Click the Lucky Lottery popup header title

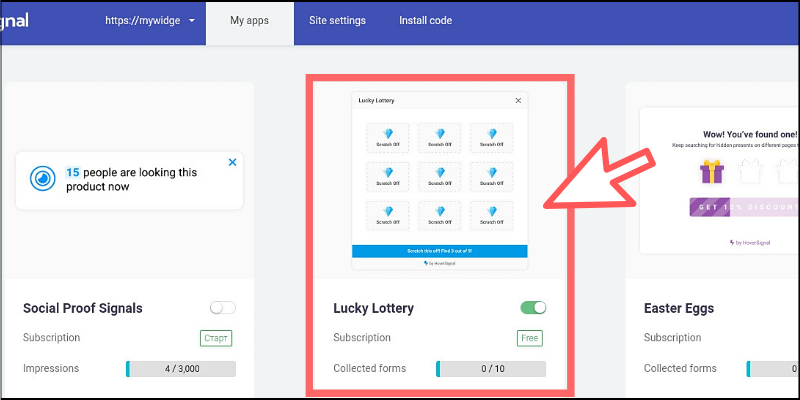pos(377,101)
